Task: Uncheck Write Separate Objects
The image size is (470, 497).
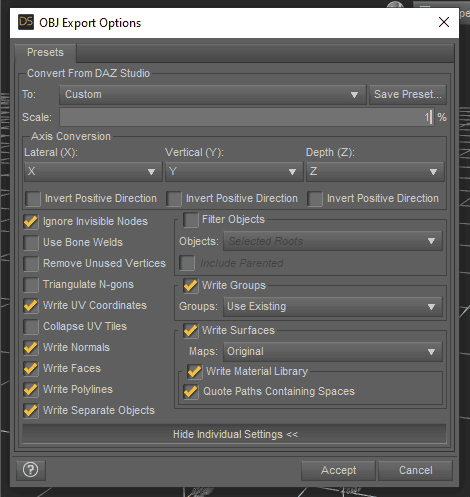Action: click(31, 411)
